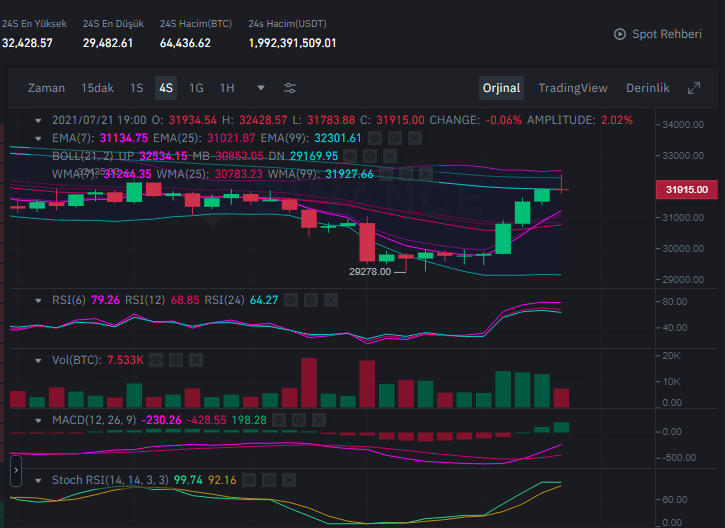Toggle MACD indicator visibility eye

click(x=279, y=420)
